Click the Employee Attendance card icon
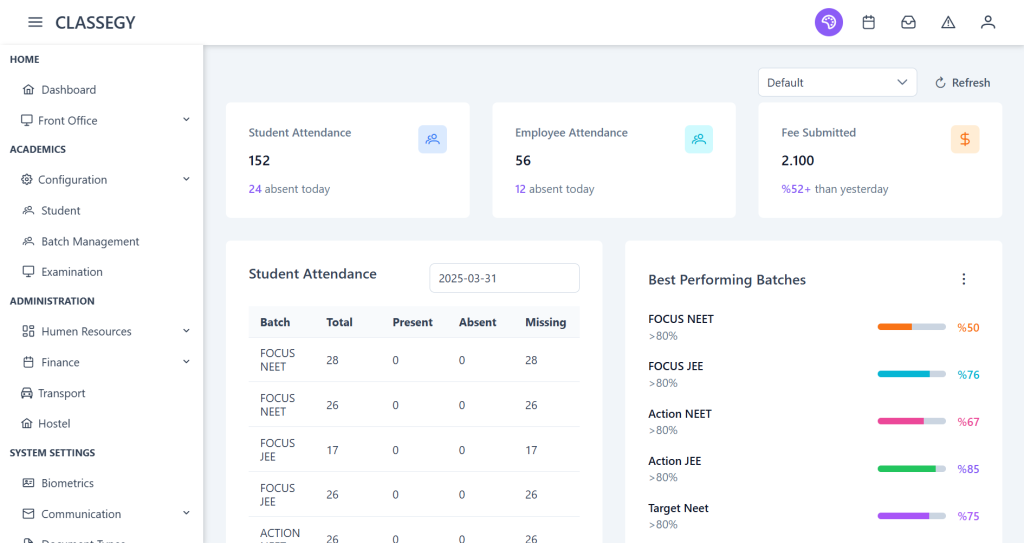The height and width of the screenshot is (543, 1024). [x=698, y=140]
